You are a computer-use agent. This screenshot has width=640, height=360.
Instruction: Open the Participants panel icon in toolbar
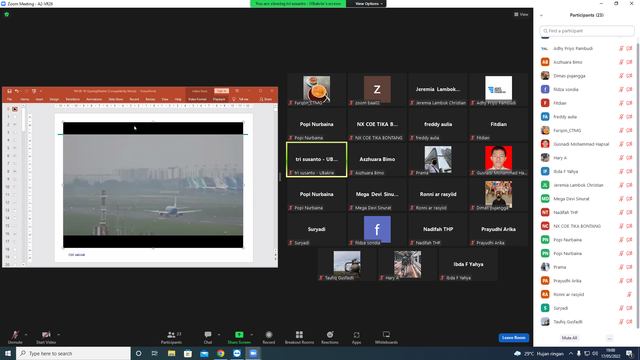tap(171, 335)
